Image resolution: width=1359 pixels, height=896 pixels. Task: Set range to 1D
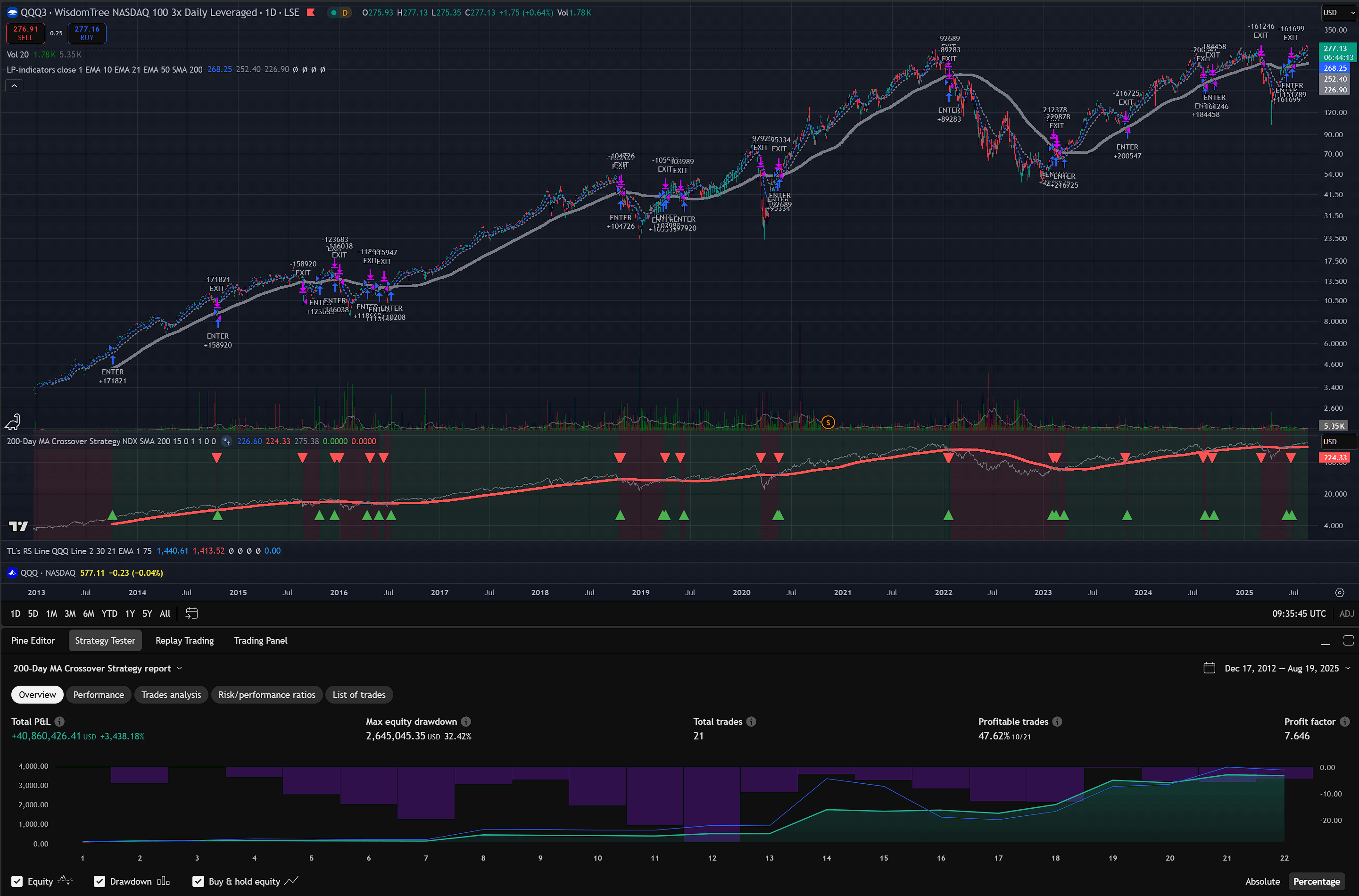(x=16, y=614)
